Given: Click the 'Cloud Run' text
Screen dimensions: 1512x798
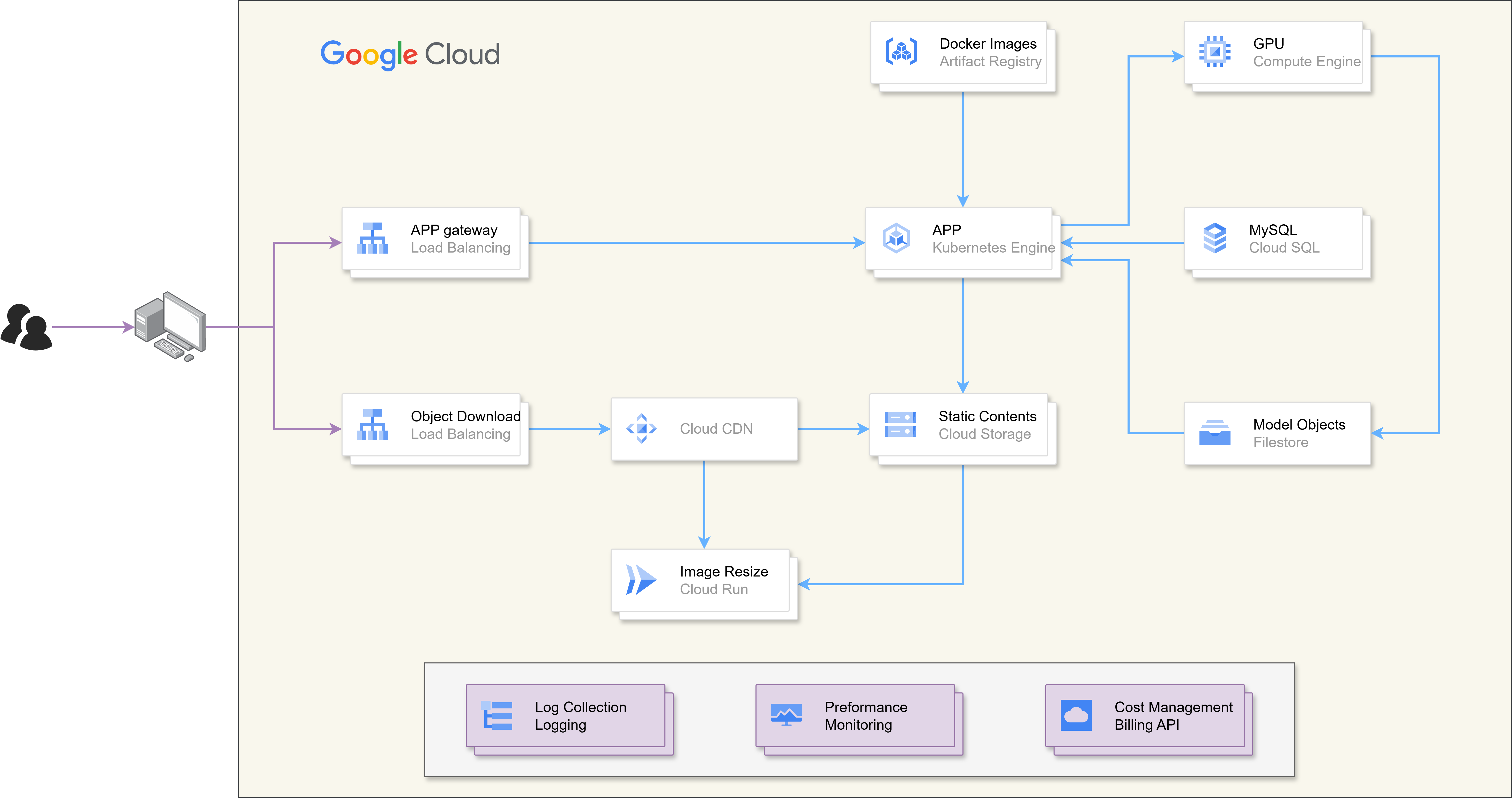Looking at the screenshot, I should [x=714, y=589].
